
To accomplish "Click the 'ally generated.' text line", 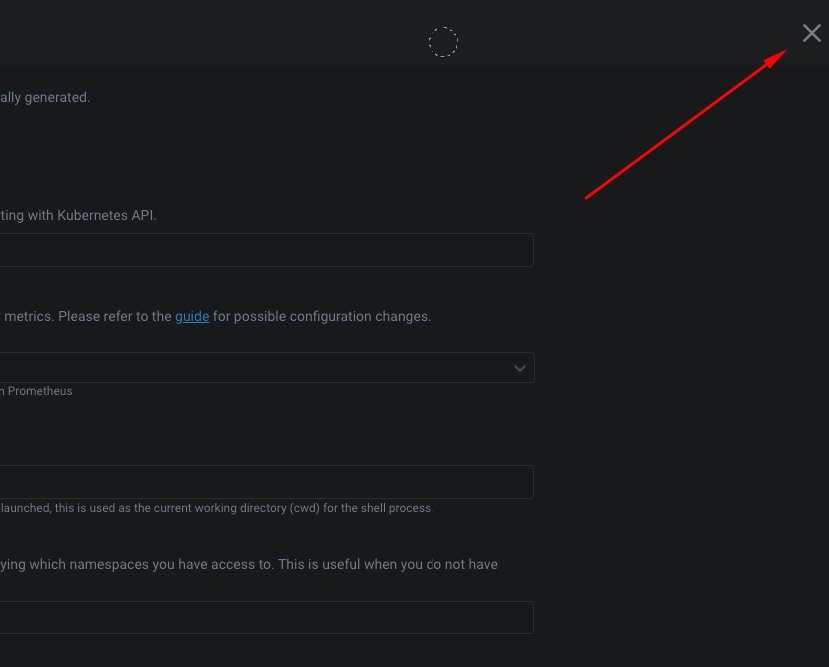I will click(x=45, y=97).
